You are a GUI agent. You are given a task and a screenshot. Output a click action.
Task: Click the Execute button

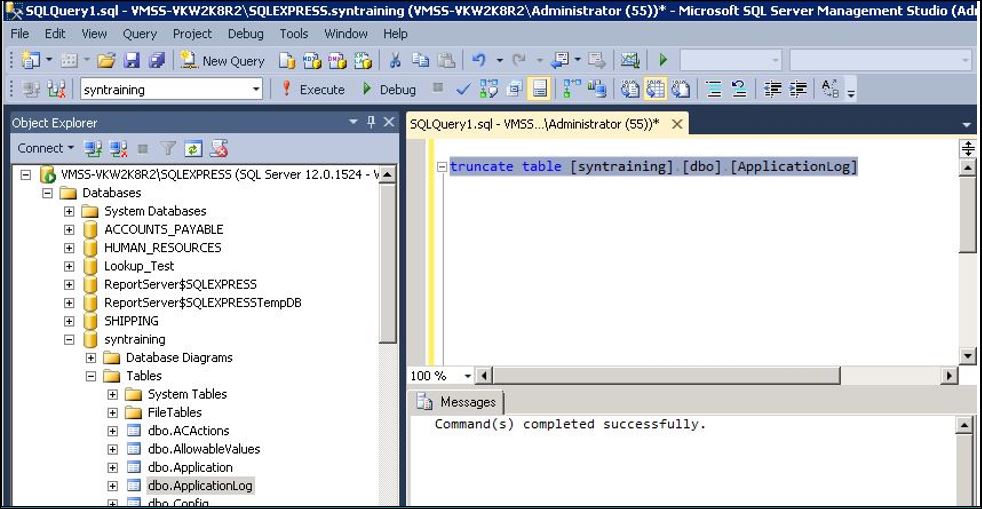313,90
